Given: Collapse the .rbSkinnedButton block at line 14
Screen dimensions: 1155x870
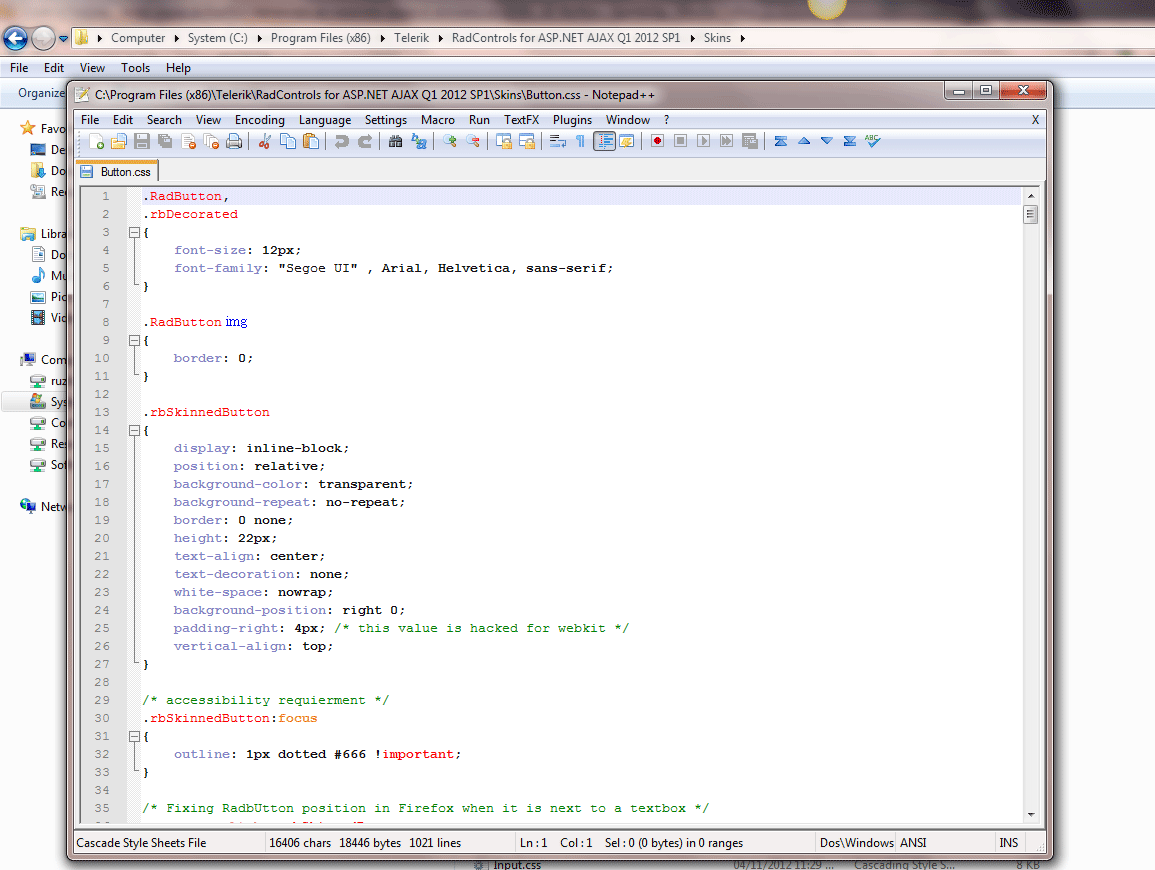Looking at the screenshot, I should coord(133,430).
